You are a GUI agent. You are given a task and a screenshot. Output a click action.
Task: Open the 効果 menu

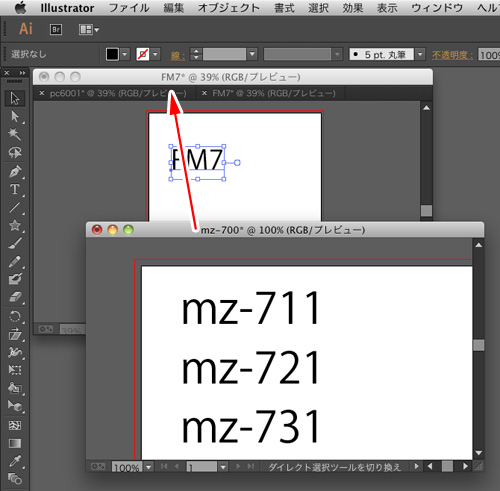click(x=353, y=8)
